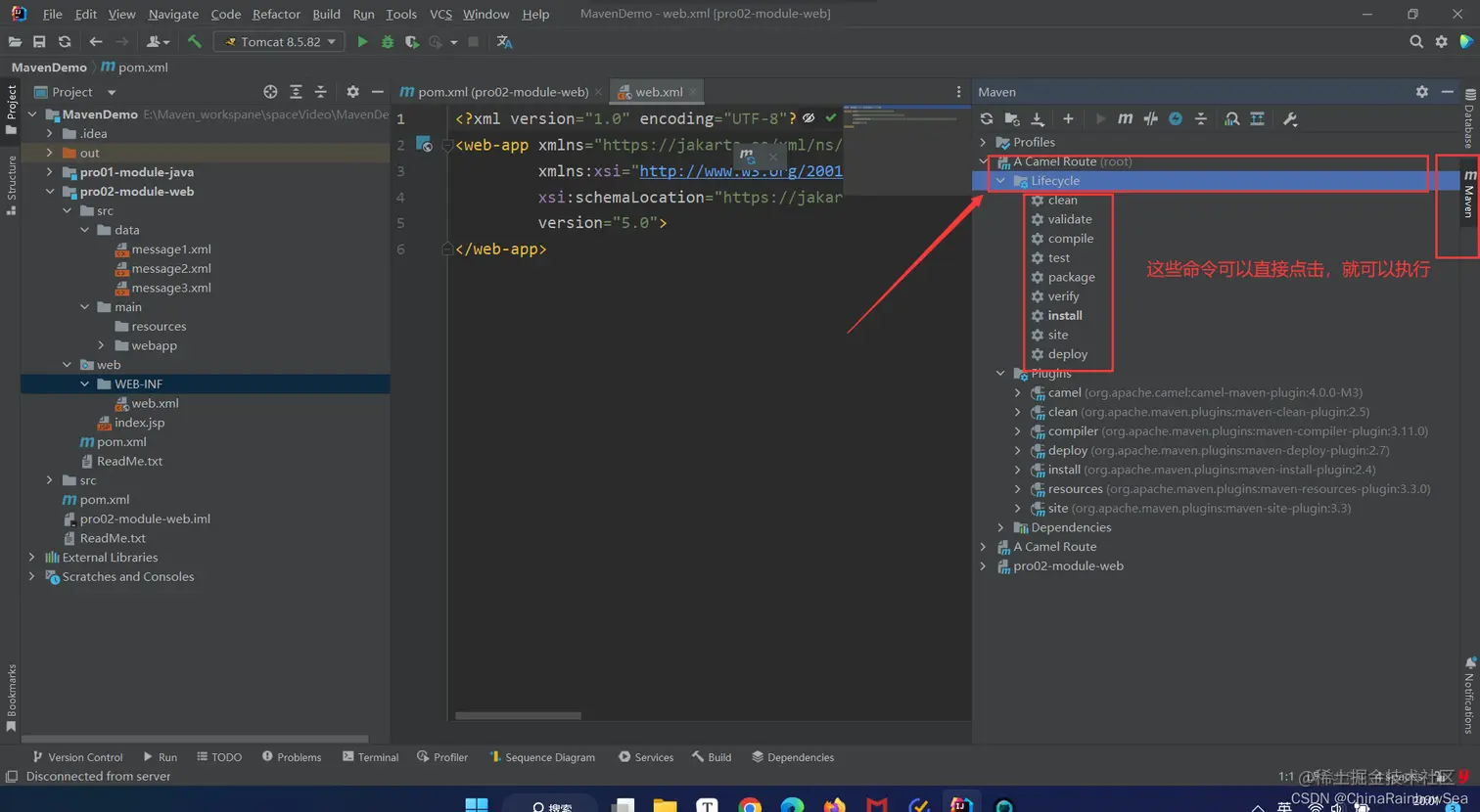This screenshot has width=1480, height=812.
Task: Open Maven settings wrench icon
Action: (x=1290, y=119)
